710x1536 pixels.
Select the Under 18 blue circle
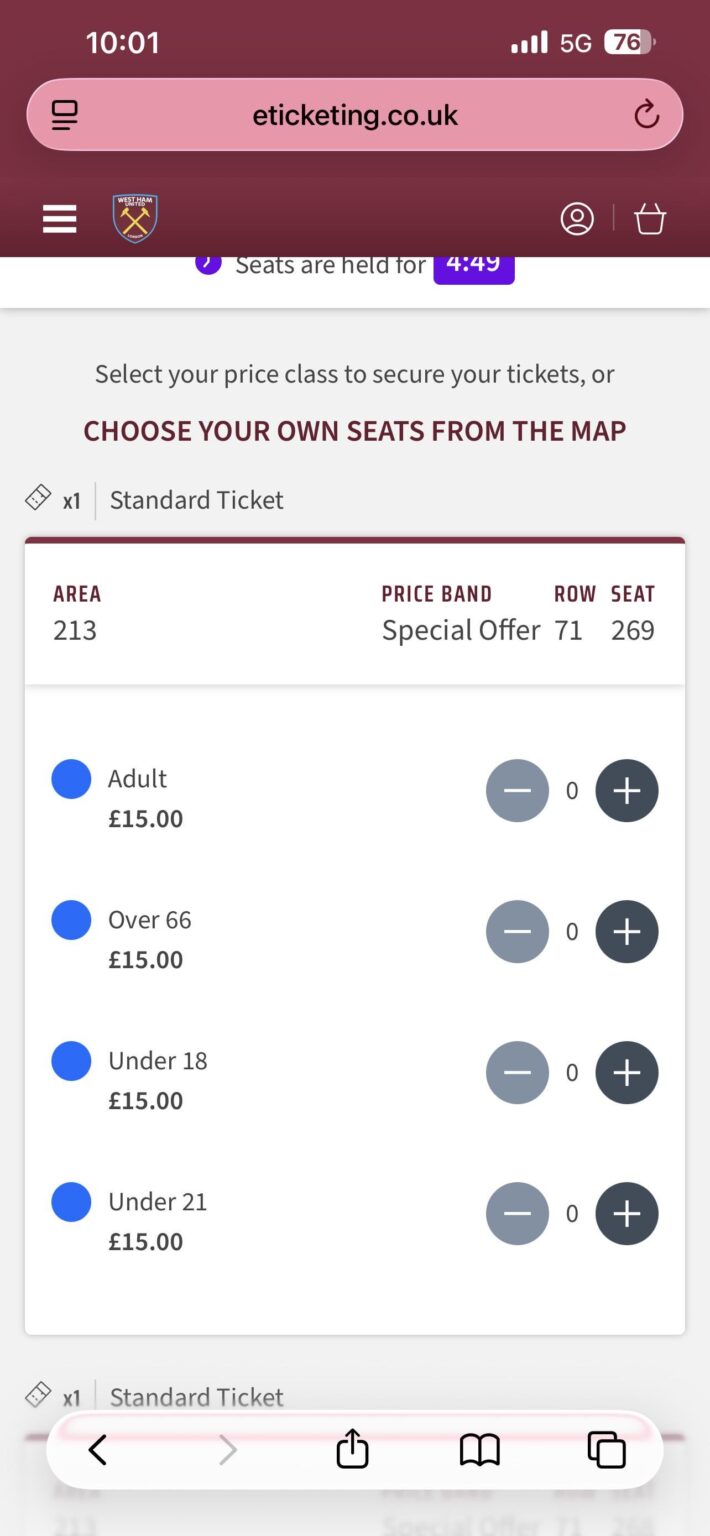pos(71,1060)
